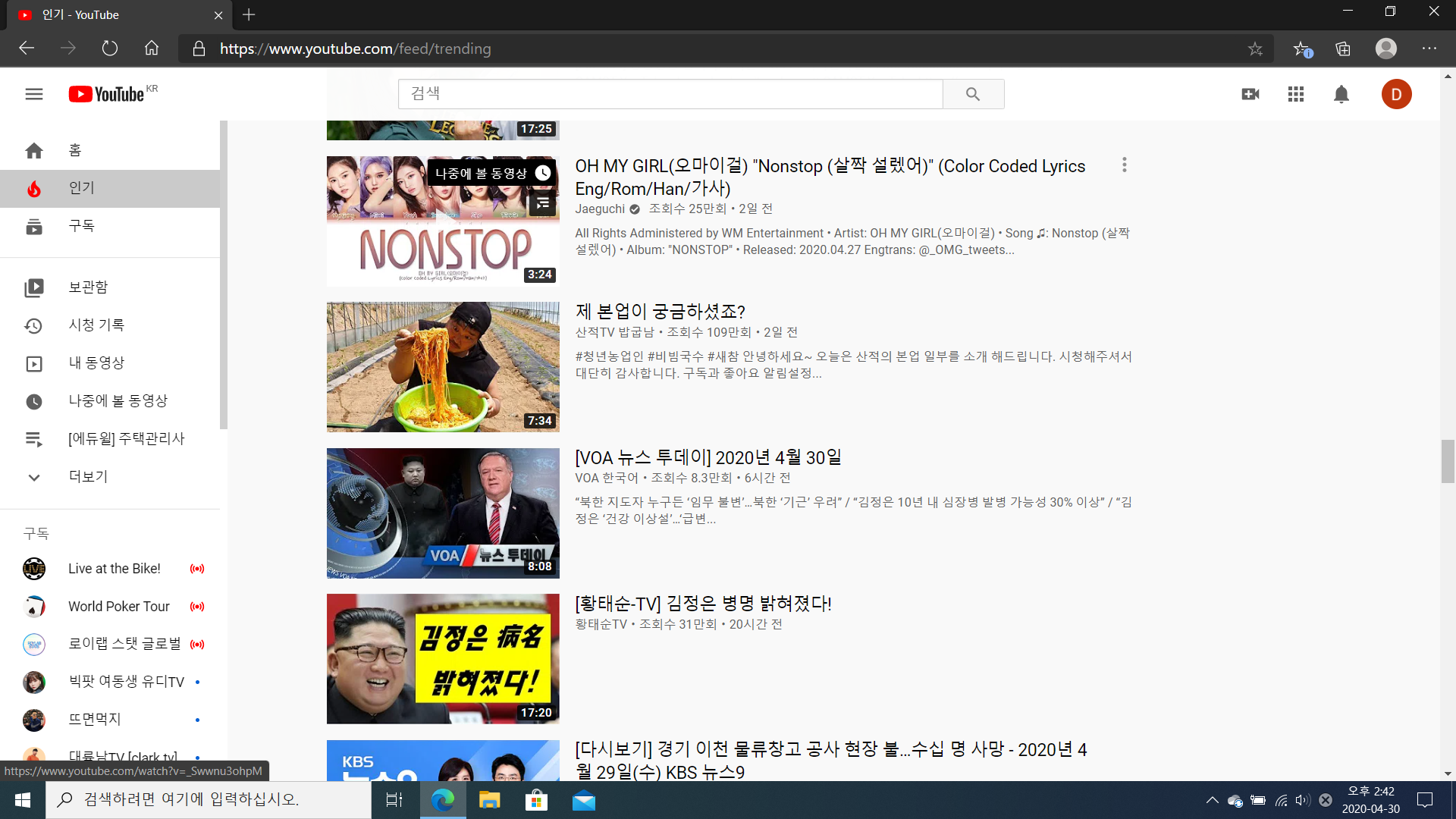The height and width of the screenshot is (819, 1456).
Task: Open [VOA 뉴스 투데이] 2020년 4월 30일 video title
Action: click(x=708, y=458)
